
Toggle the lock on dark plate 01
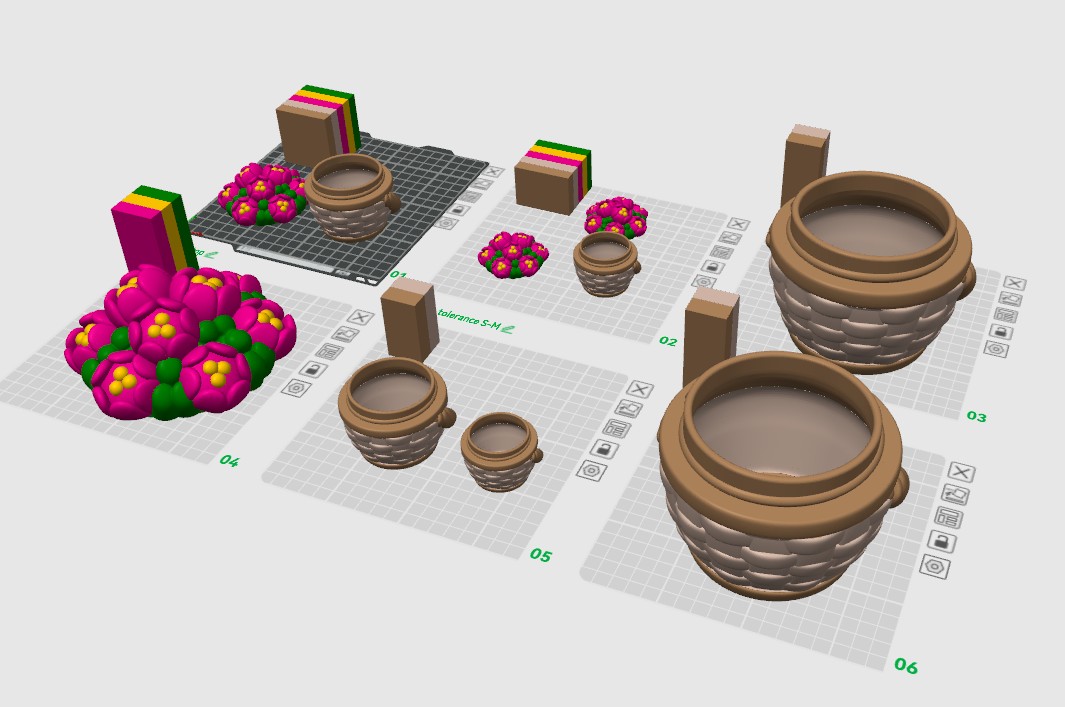[459, 210]
